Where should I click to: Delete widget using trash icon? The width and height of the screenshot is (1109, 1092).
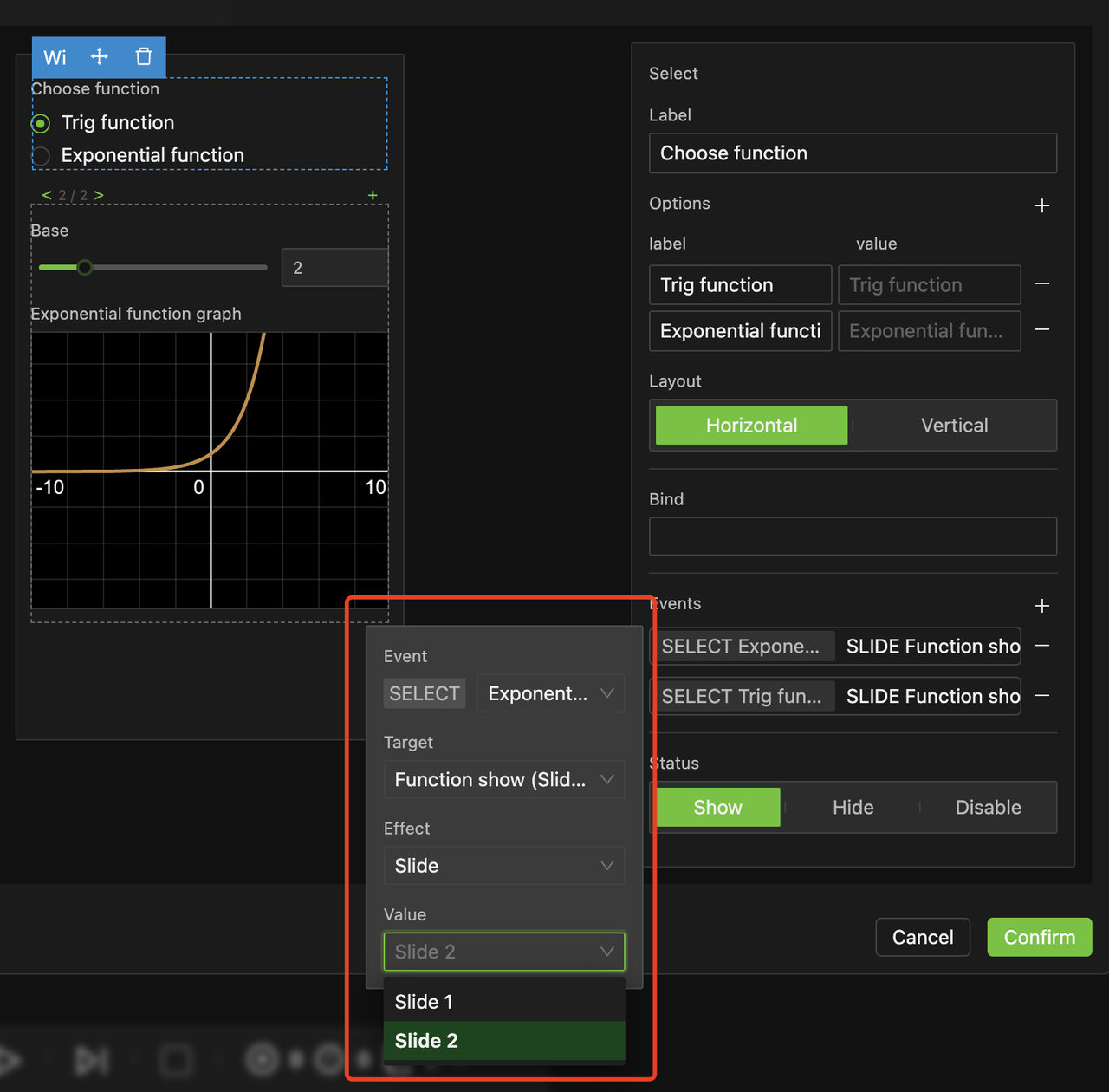tap(144, 57)
